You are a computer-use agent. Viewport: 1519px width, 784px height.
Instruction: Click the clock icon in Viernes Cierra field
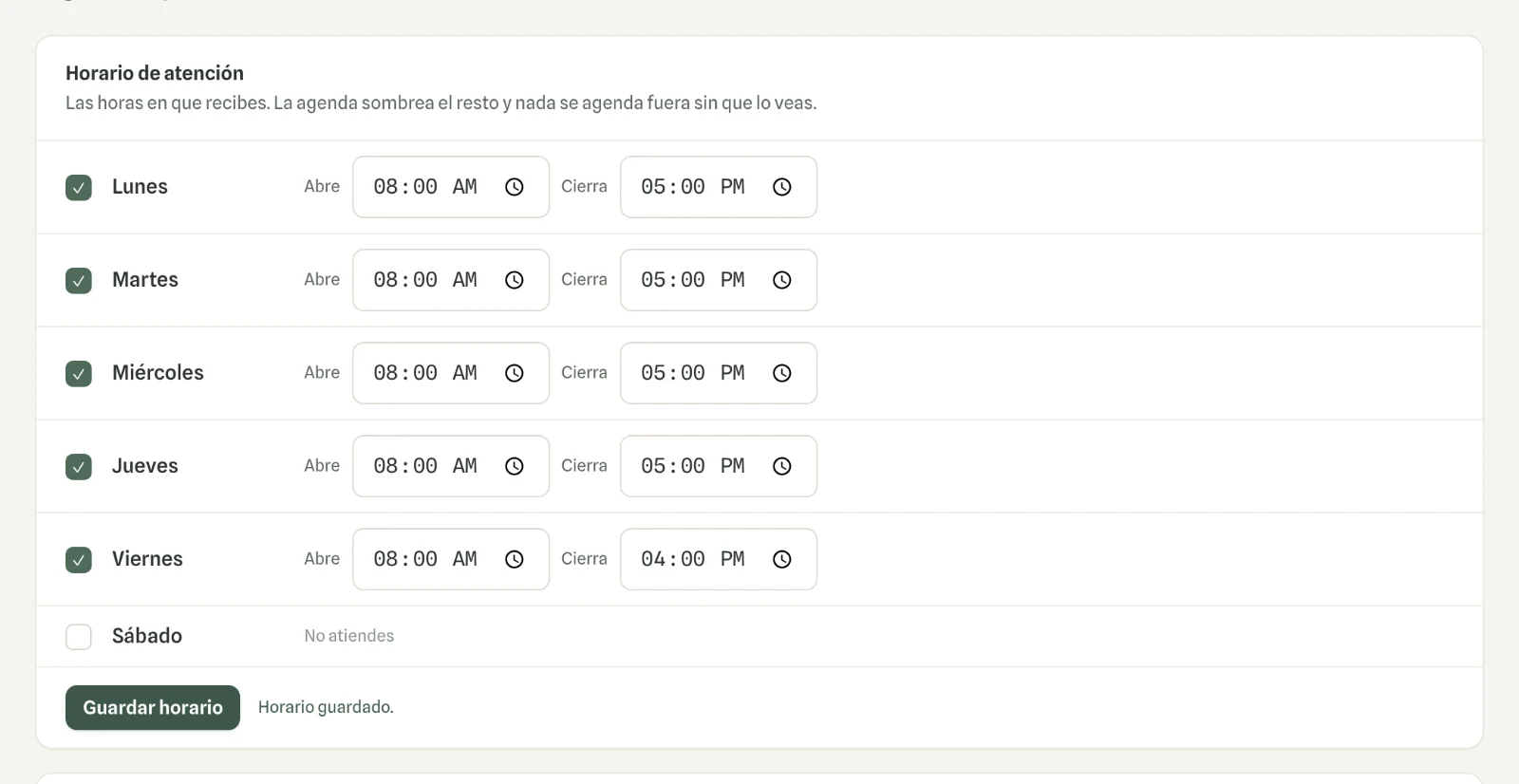tap(782, 559)
